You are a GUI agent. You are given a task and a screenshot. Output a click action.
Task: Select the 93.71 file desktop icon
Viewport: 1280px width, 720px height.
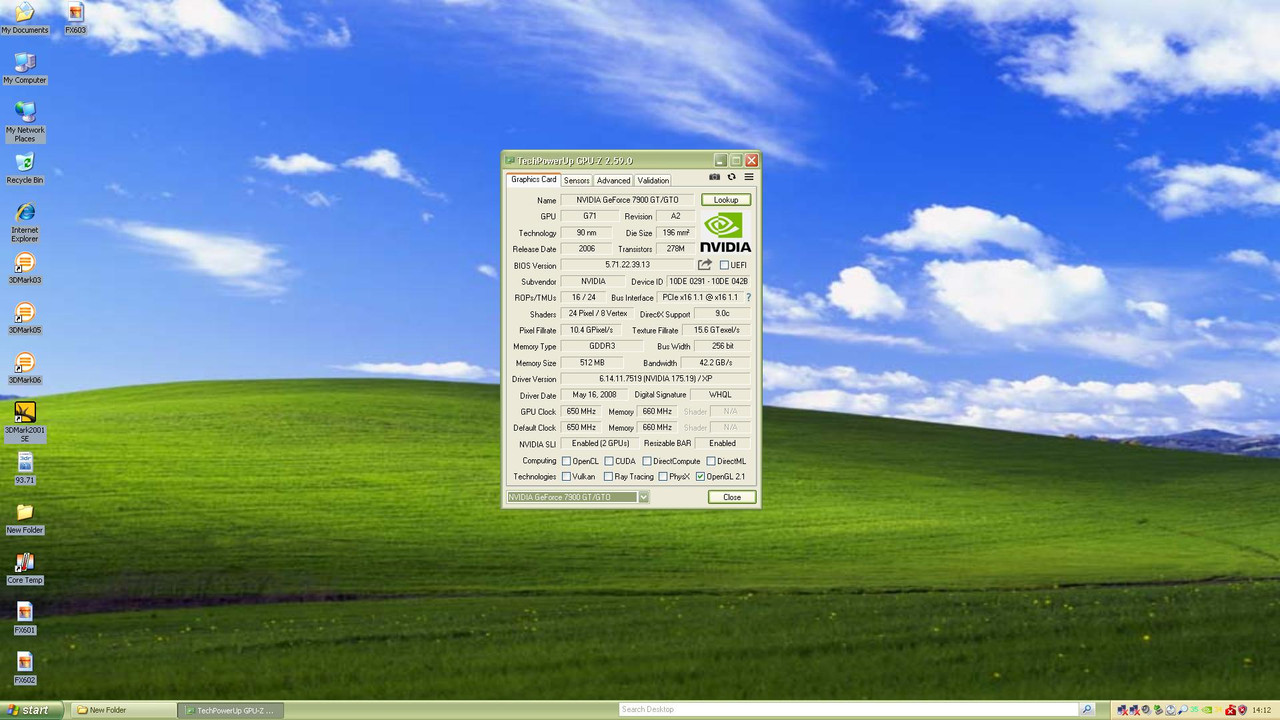click(x=25, y=469)
